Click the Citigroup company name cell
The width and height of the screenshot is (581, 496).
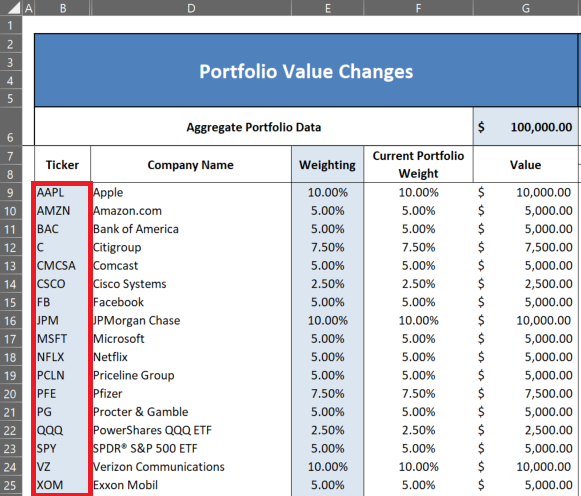point(191,247)
